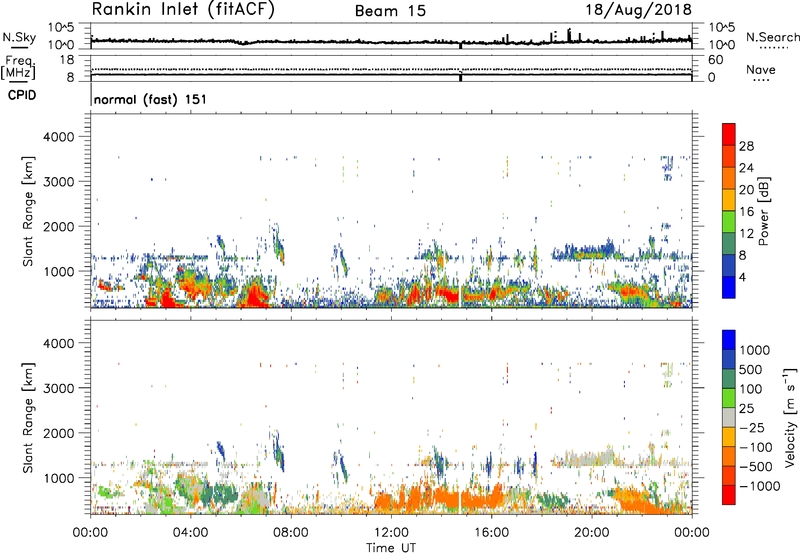This screenshot has width=800, height=554.
Task: Click the Slant Range axis title of velocity panel
Action: 28,418
